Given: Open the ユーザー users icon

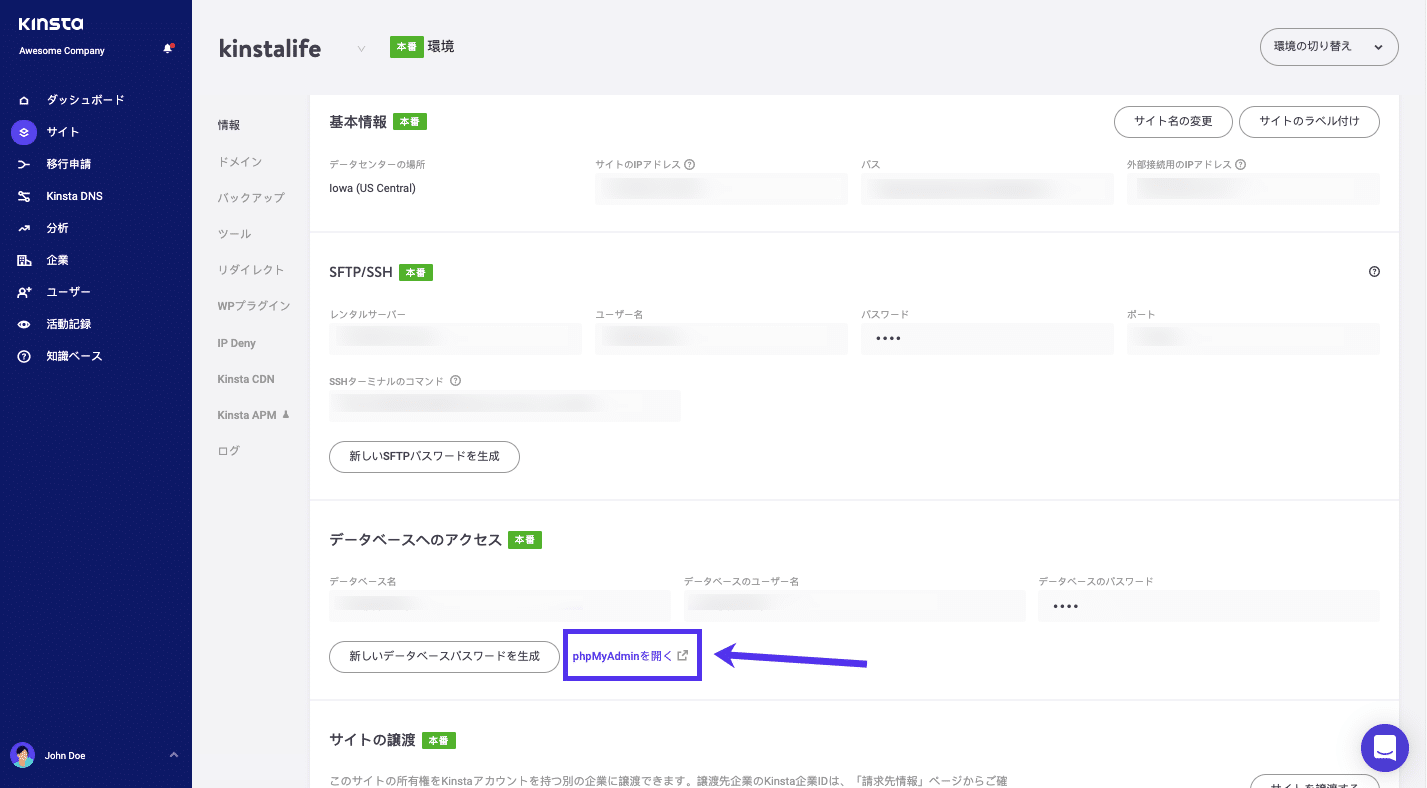Looking at the screenshot, I should (24, 291).
